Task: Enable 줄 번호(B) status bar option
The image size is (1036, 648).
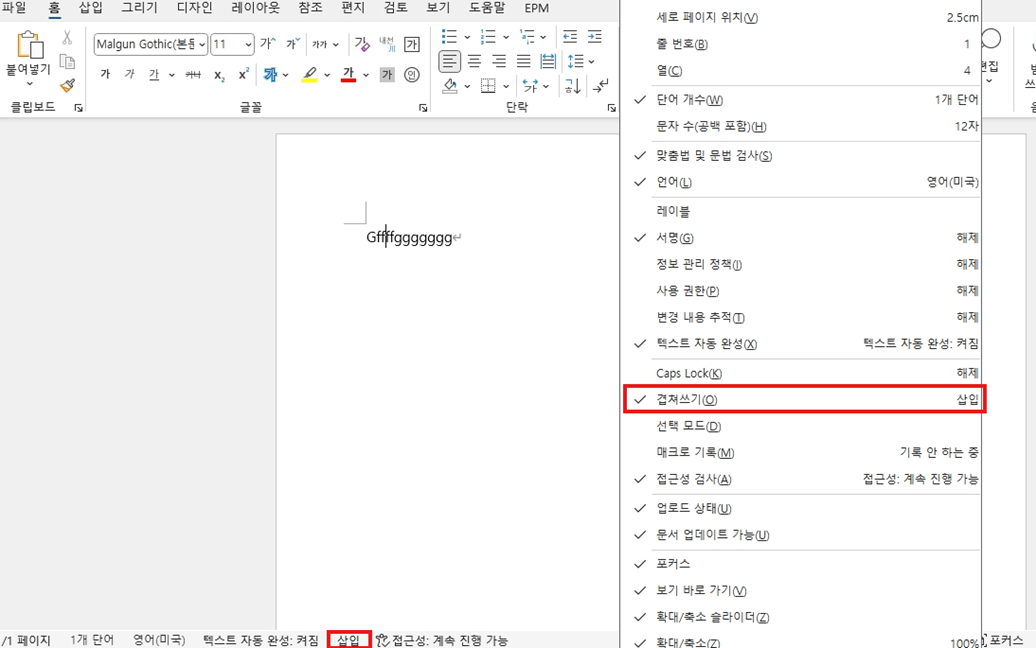Action: 802,44
